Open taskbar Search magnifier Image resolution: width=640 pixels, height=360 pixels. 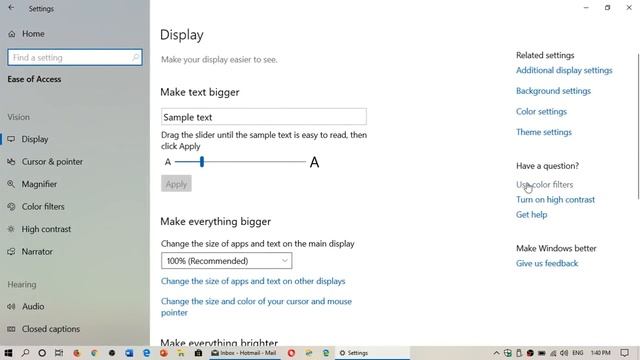tap(25, 353)
